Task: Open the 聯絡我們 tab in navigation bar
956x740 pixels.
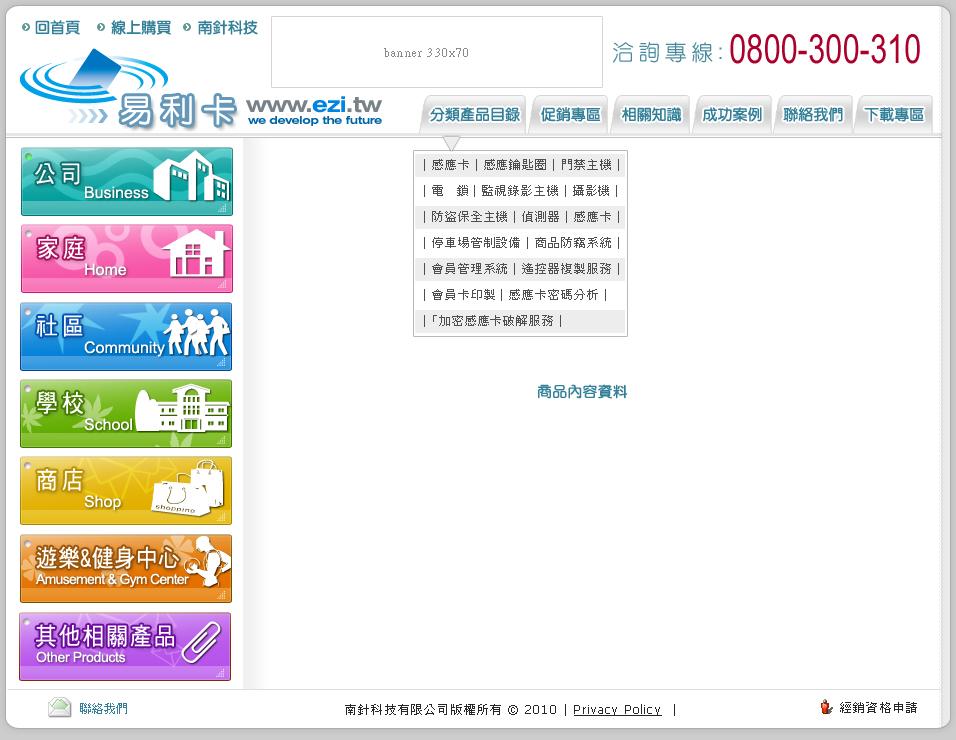Action: pos(813,114)
